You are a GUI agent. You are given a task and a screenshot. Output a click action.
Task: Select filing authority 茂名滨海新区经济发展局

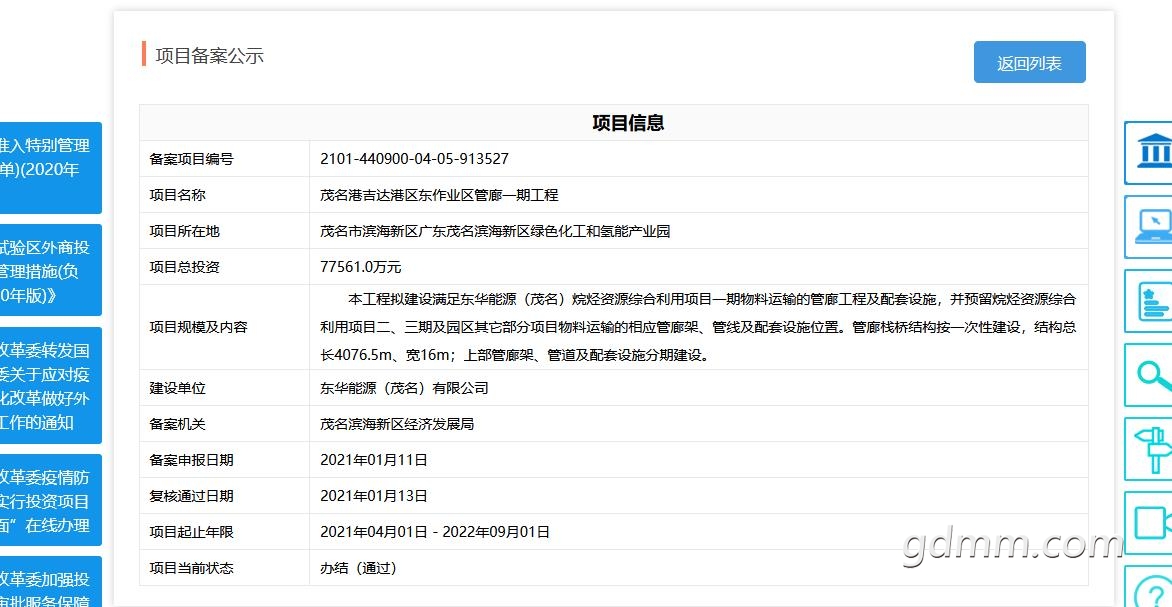point(397,424)
